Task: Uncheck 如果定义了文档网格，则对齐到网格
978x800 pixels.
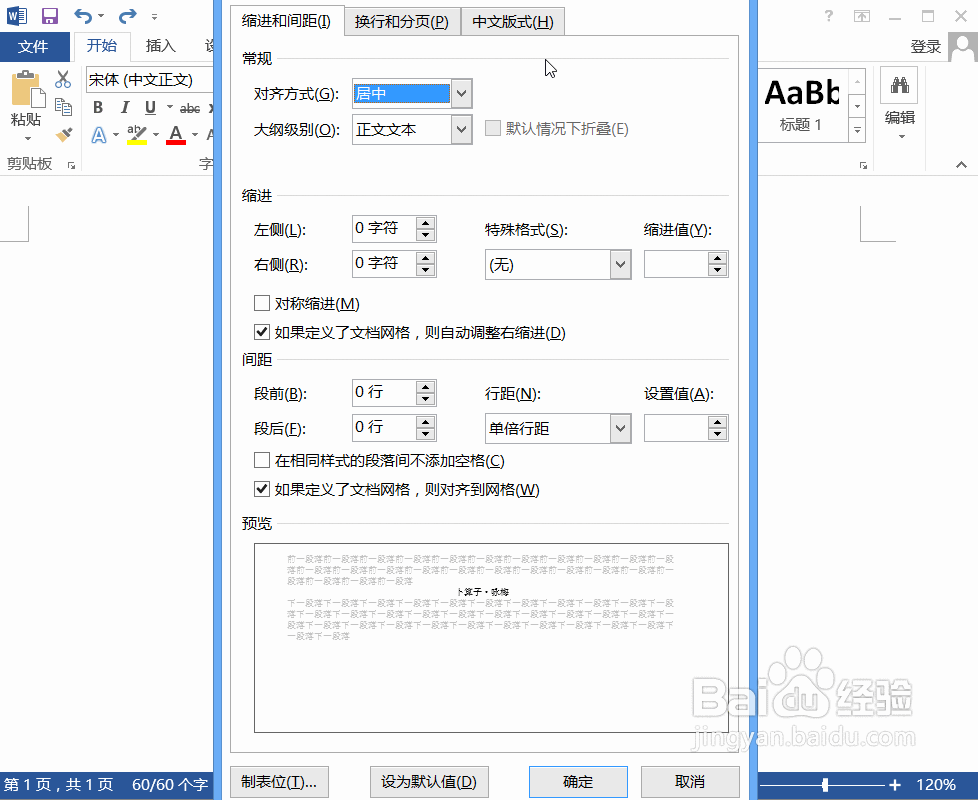Action: [x=262, y=489]
